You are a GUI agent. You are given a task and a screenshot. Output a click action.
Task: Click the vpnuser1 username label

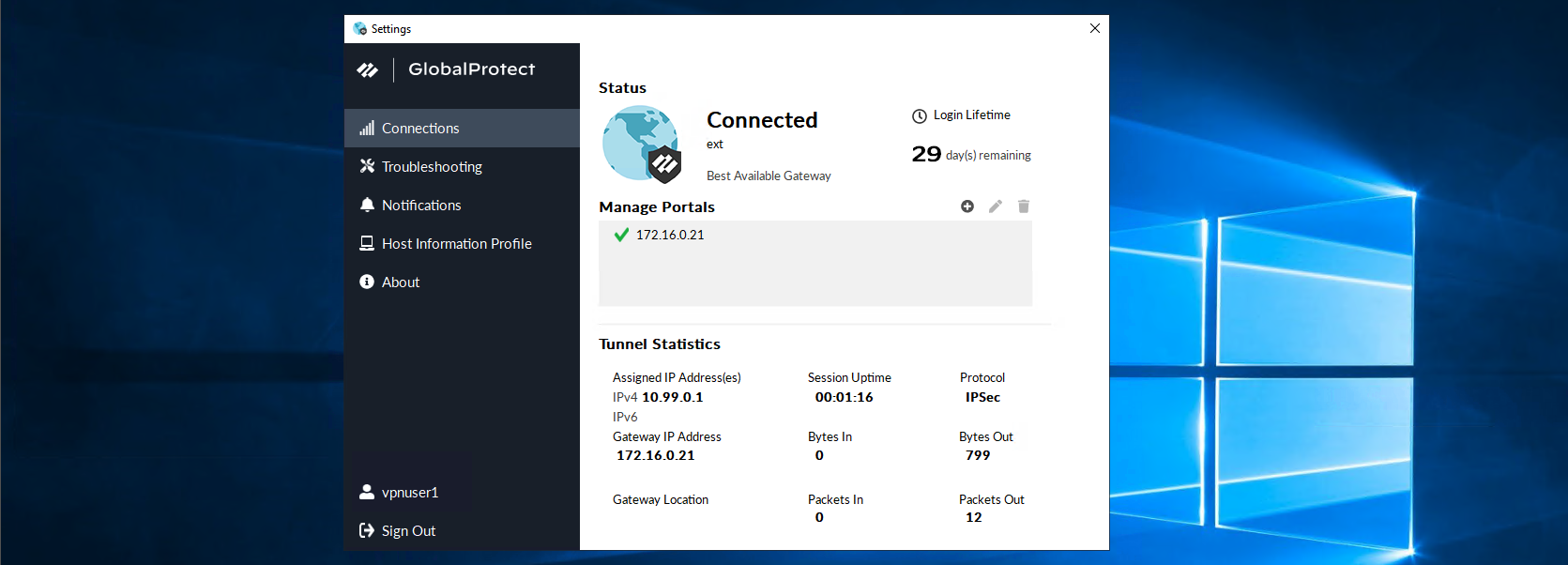tap(410, 493)
